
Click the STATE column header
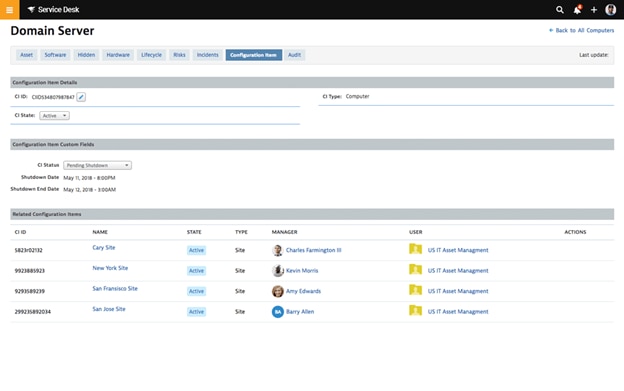194,232
